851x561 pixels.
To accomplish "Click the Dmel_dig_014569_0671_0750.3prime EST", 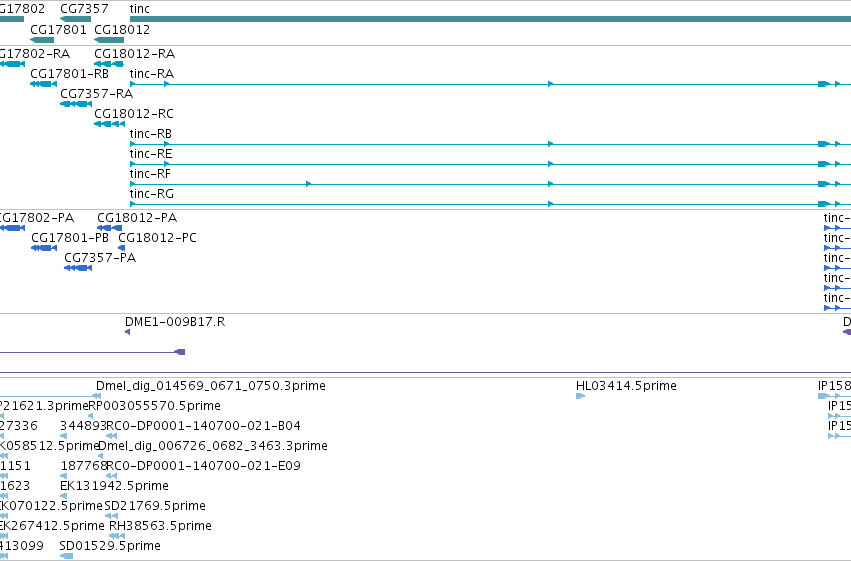I will tap(98, 396).
